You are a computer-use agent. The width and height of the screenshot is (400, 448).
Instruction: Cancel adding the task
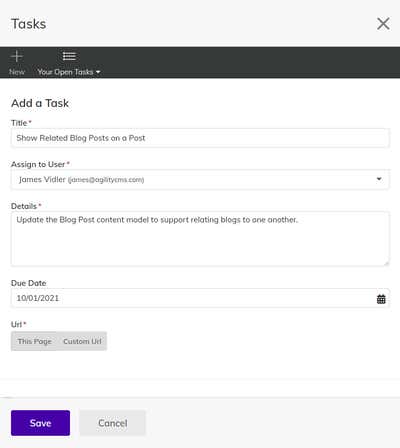tap(113, 423)
